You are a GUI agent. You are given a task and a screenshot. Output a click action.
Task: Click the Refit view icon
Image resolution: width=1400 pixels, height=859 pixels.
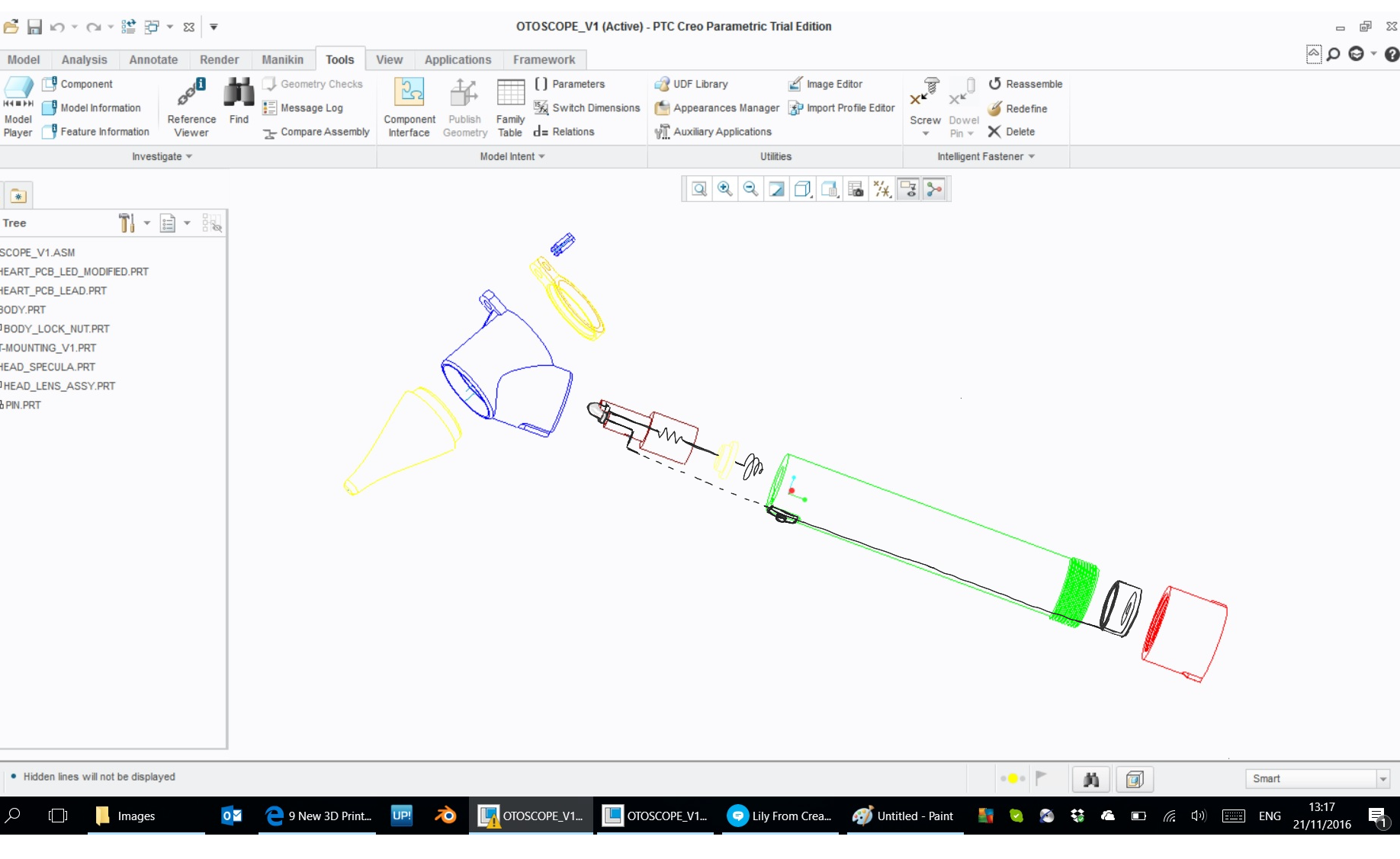coord(699,189)
